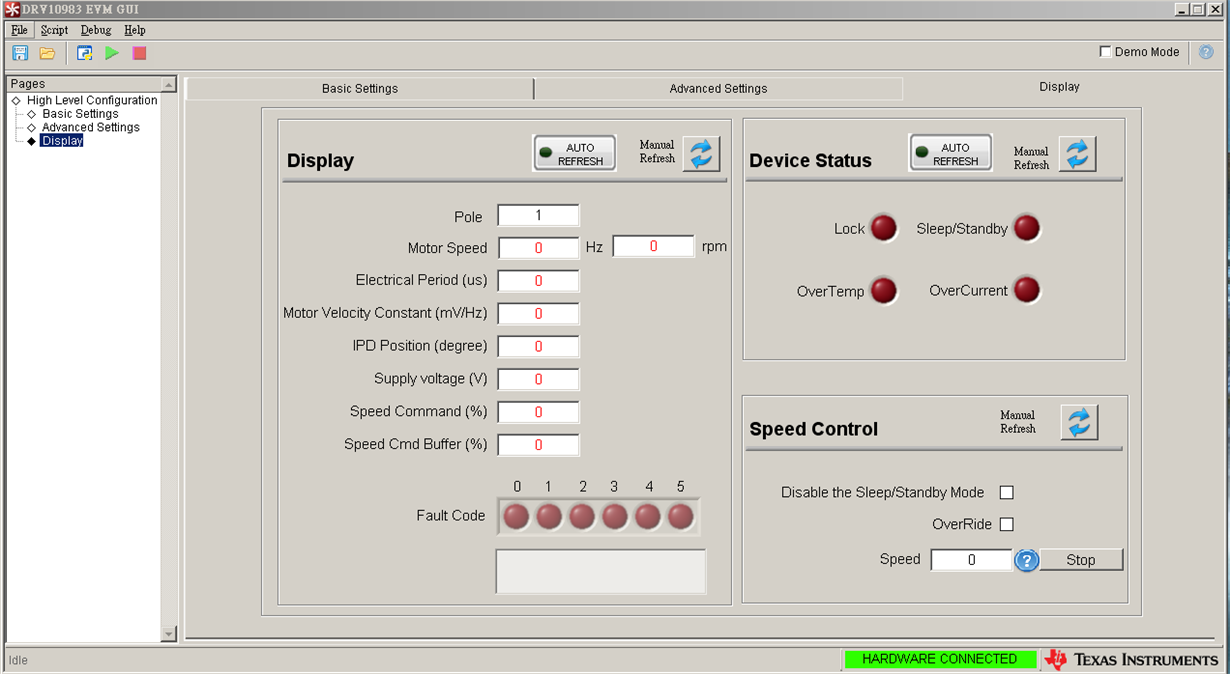Click the Pole value field
This screenshot has width=1230, height=674.
pos(538,216)
